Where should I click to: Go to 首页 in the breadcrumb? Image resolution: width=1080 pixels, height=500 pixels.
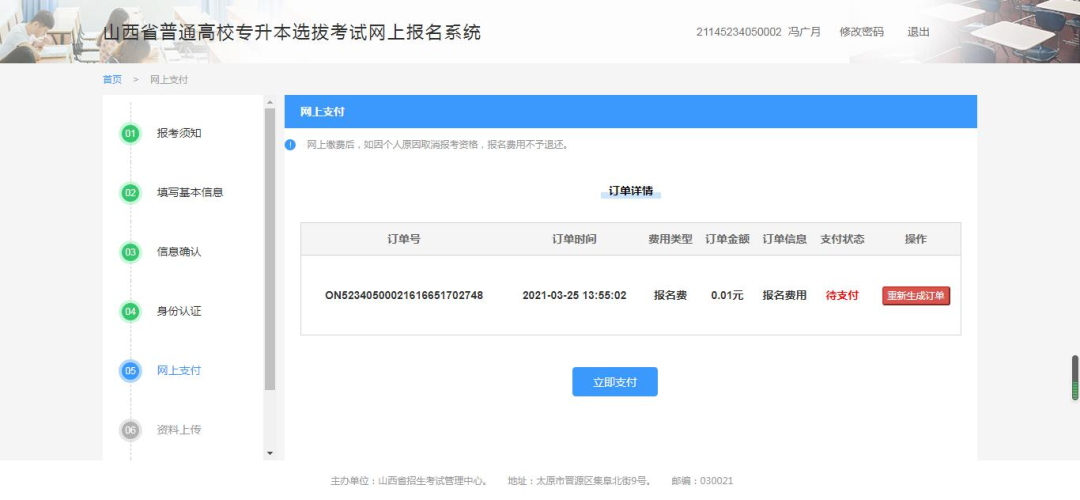pos(112,79)
